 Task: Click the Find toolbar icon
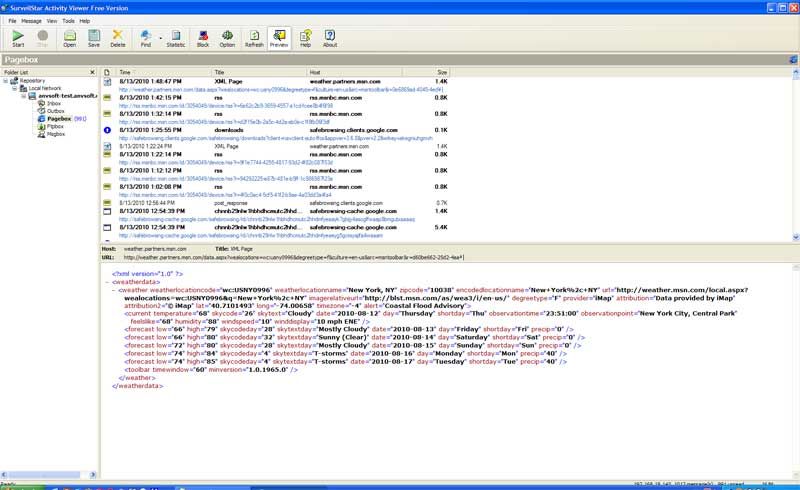pyautogui.click(x=146, y=38)
